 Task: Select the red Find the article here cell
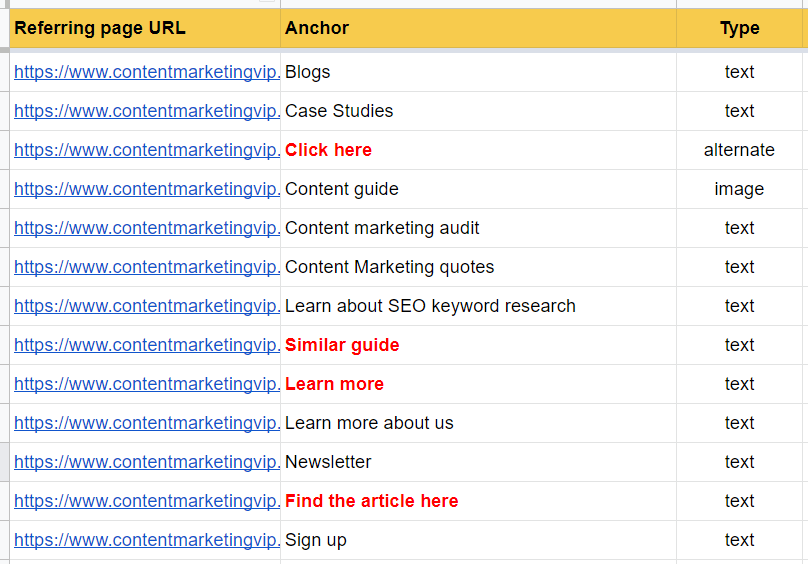coord(478,501)
